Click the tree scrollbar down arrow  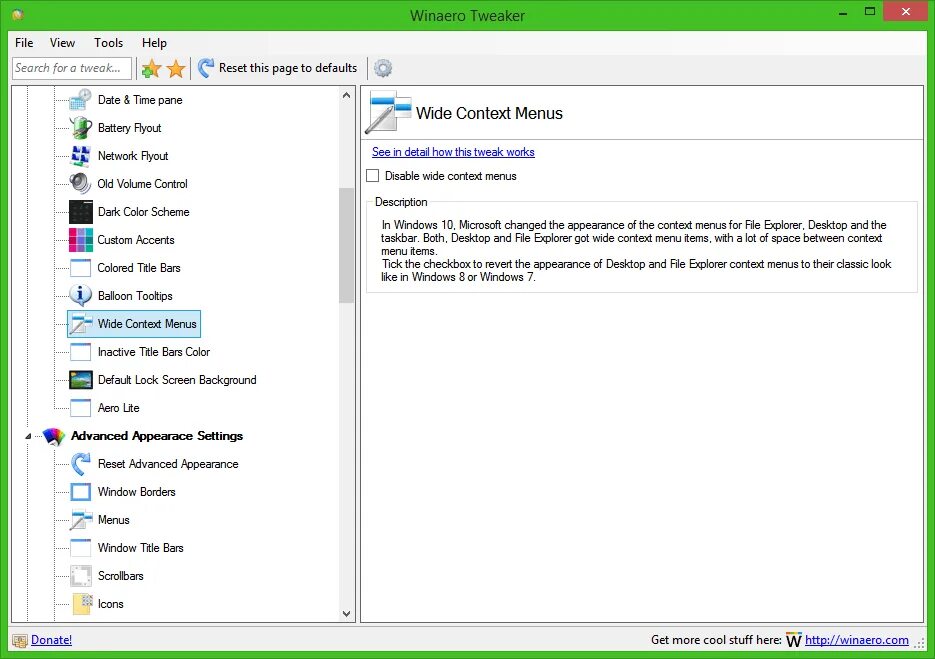[x=346, y=614]
